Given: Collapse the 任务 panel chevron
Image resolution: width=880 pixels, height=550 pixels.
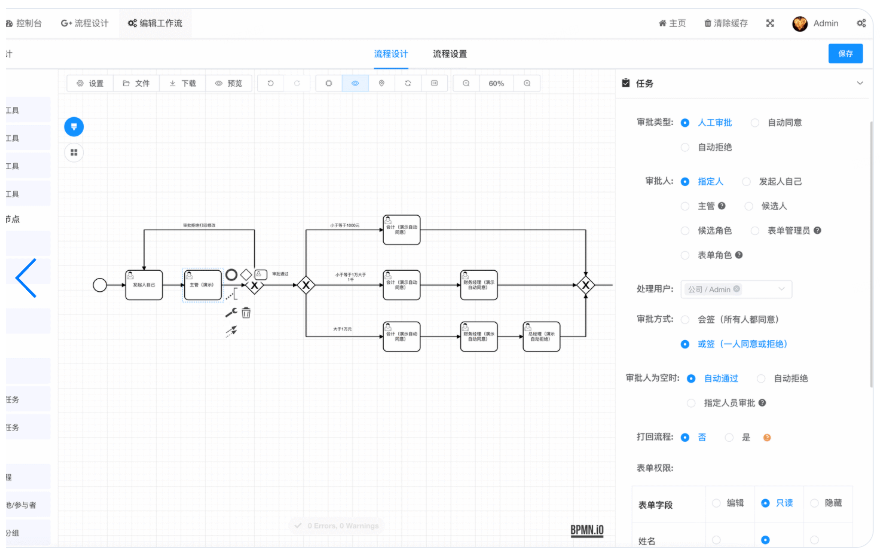Looking at the screenshot, I should click(x=860, y=83).
